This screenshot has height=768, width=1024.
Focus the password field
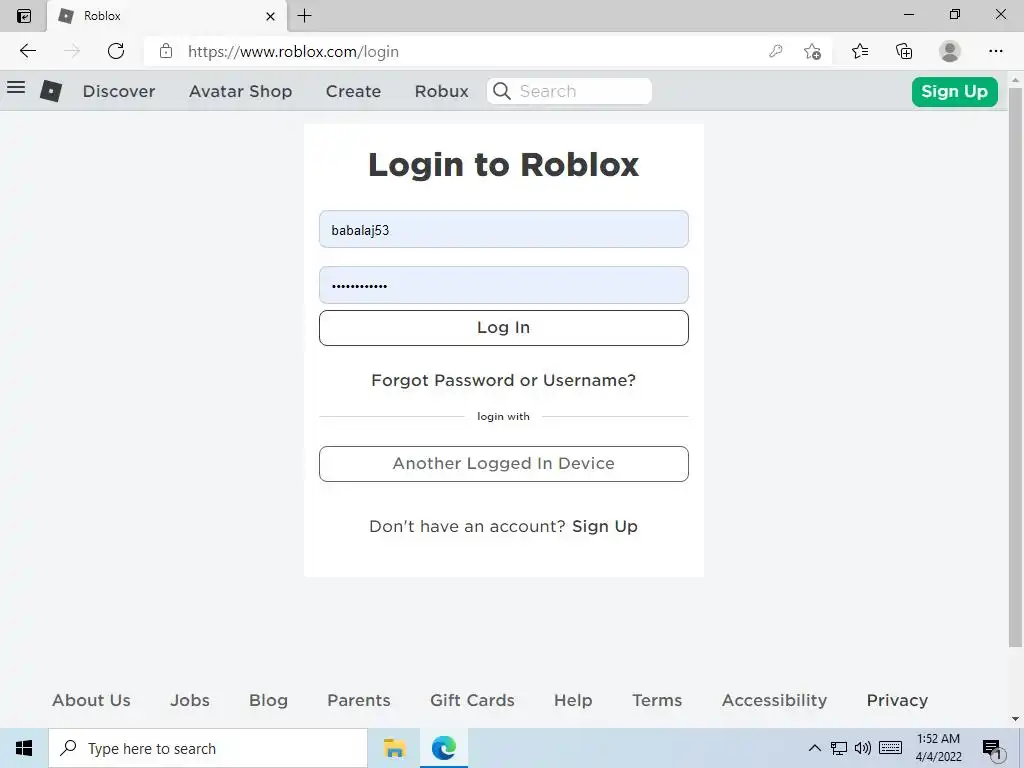[x=504, y=285]
